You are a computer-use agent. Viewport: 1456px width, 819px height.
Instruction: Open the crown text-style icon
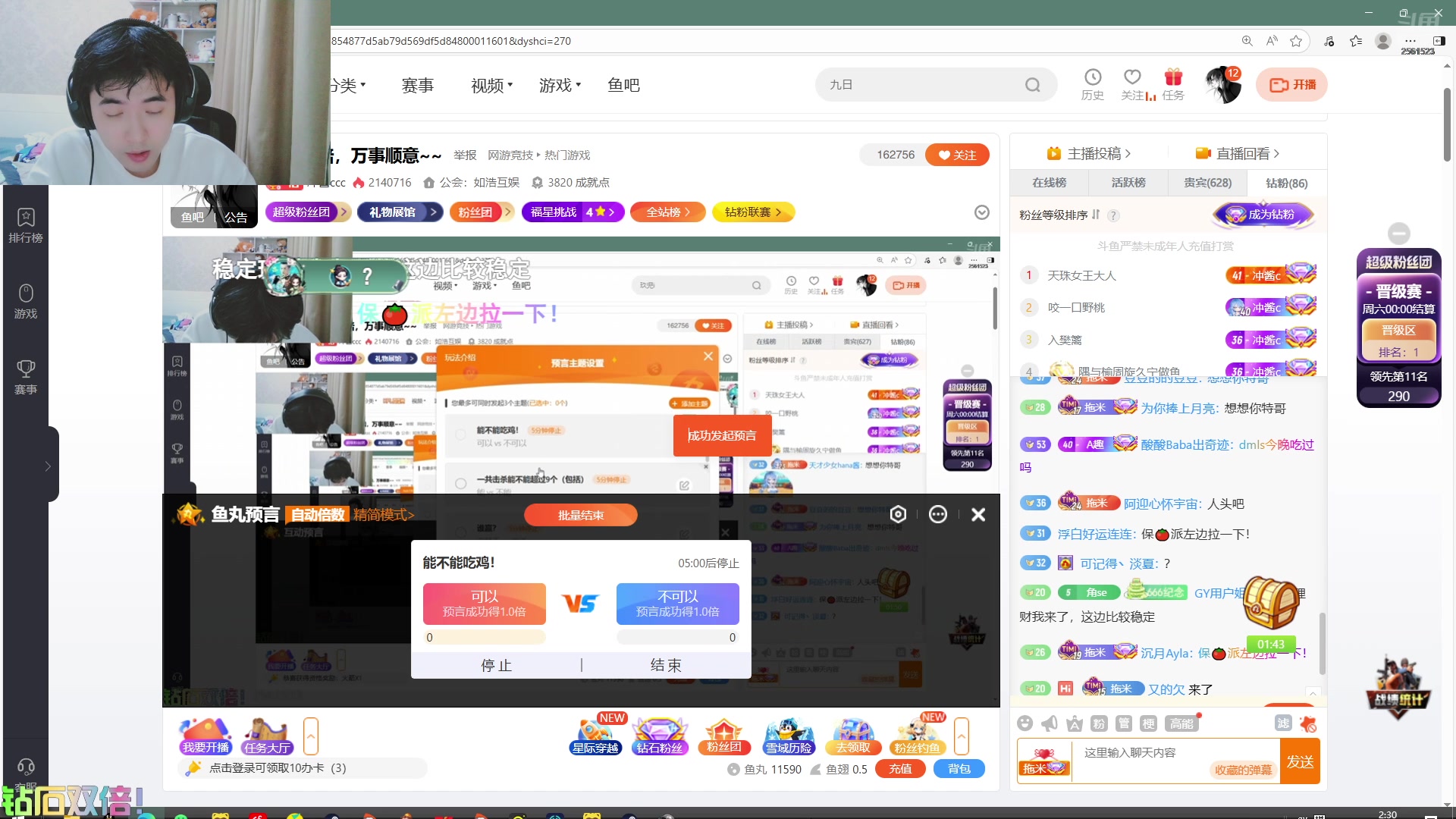(x=1075, y=723)
